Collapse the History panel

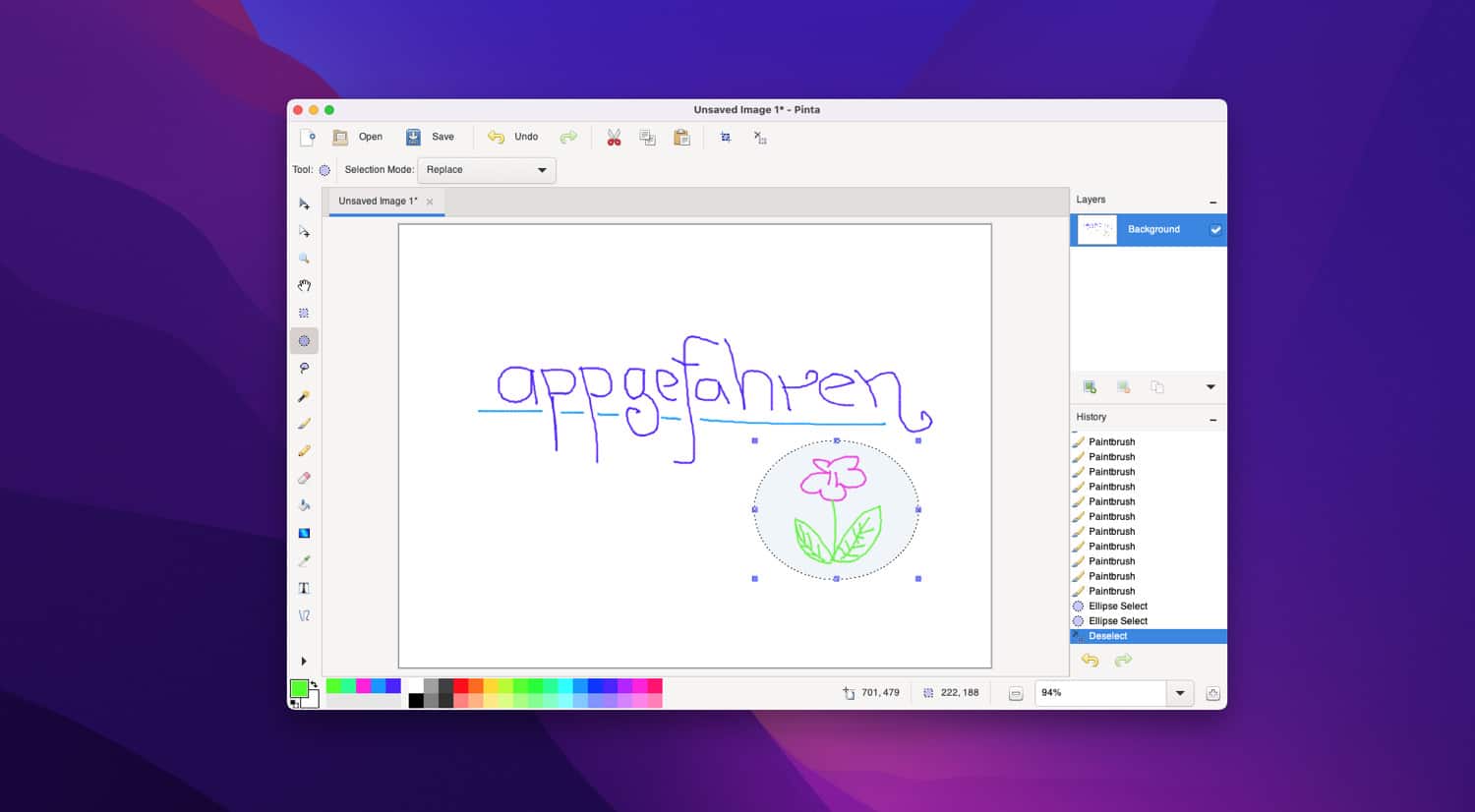(1212, 420)
